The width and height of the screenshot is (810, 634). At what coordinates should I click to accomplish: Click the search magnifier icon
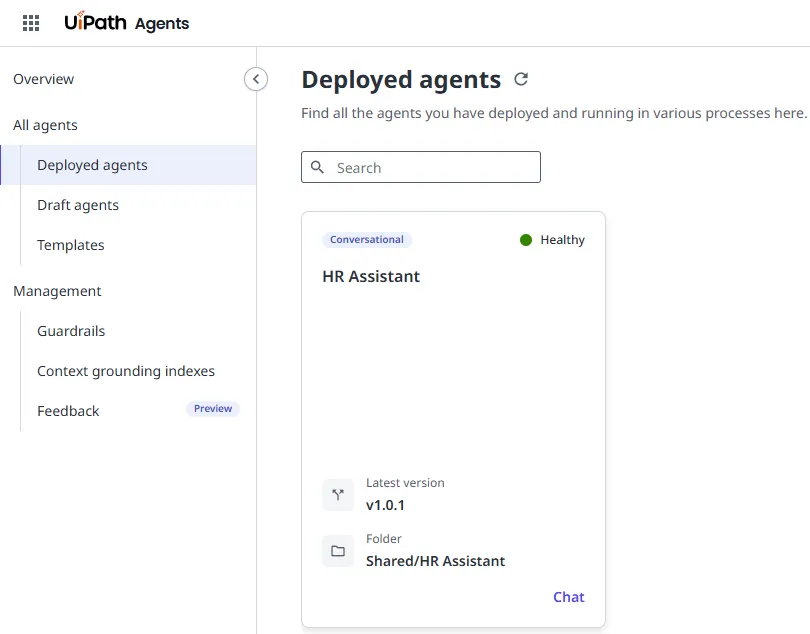pyautogui.click(x=317, y=167)
